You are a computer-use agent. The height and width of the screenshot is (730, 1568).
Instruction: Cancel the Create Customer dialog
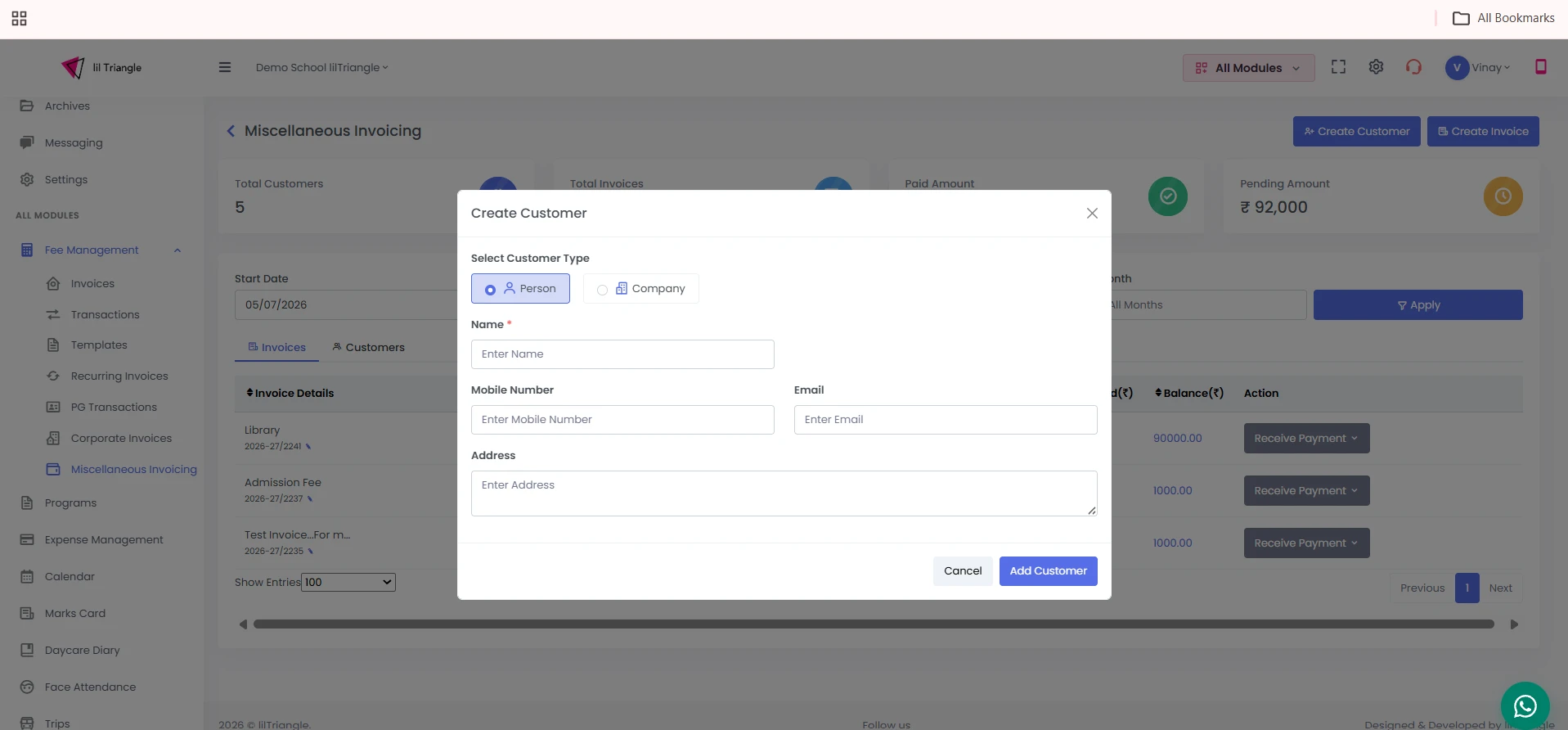pos(963,570)
